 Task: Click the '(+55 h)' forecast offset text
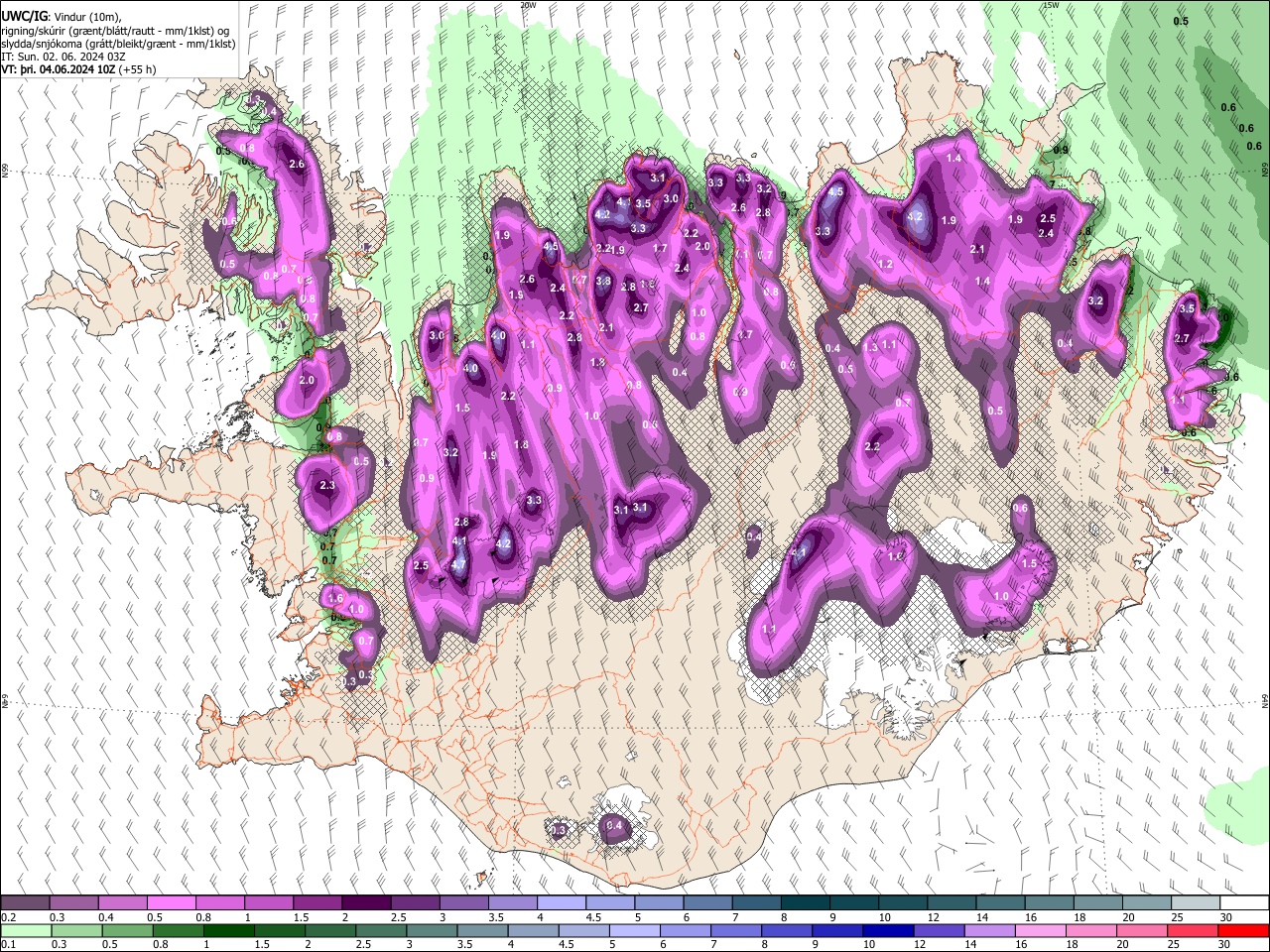tap(137, 69)
